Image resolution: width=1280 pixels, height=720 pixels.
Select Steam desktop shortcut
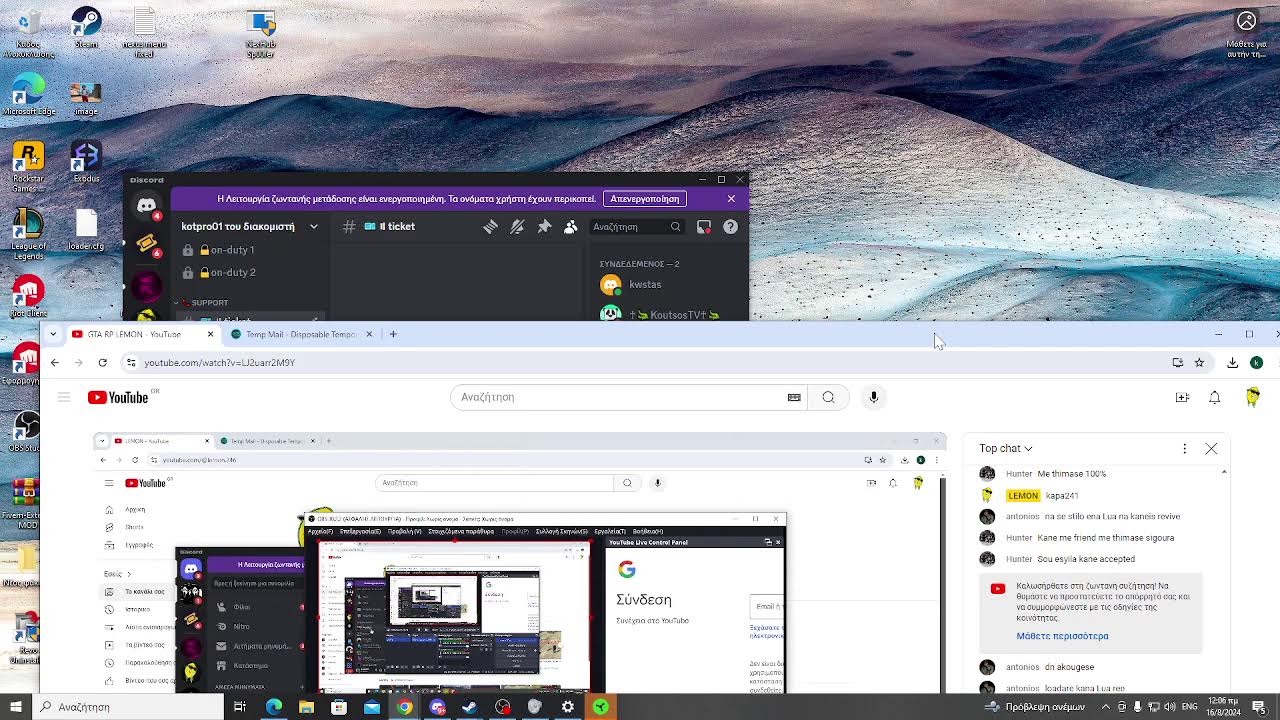[x=86, y=28]
